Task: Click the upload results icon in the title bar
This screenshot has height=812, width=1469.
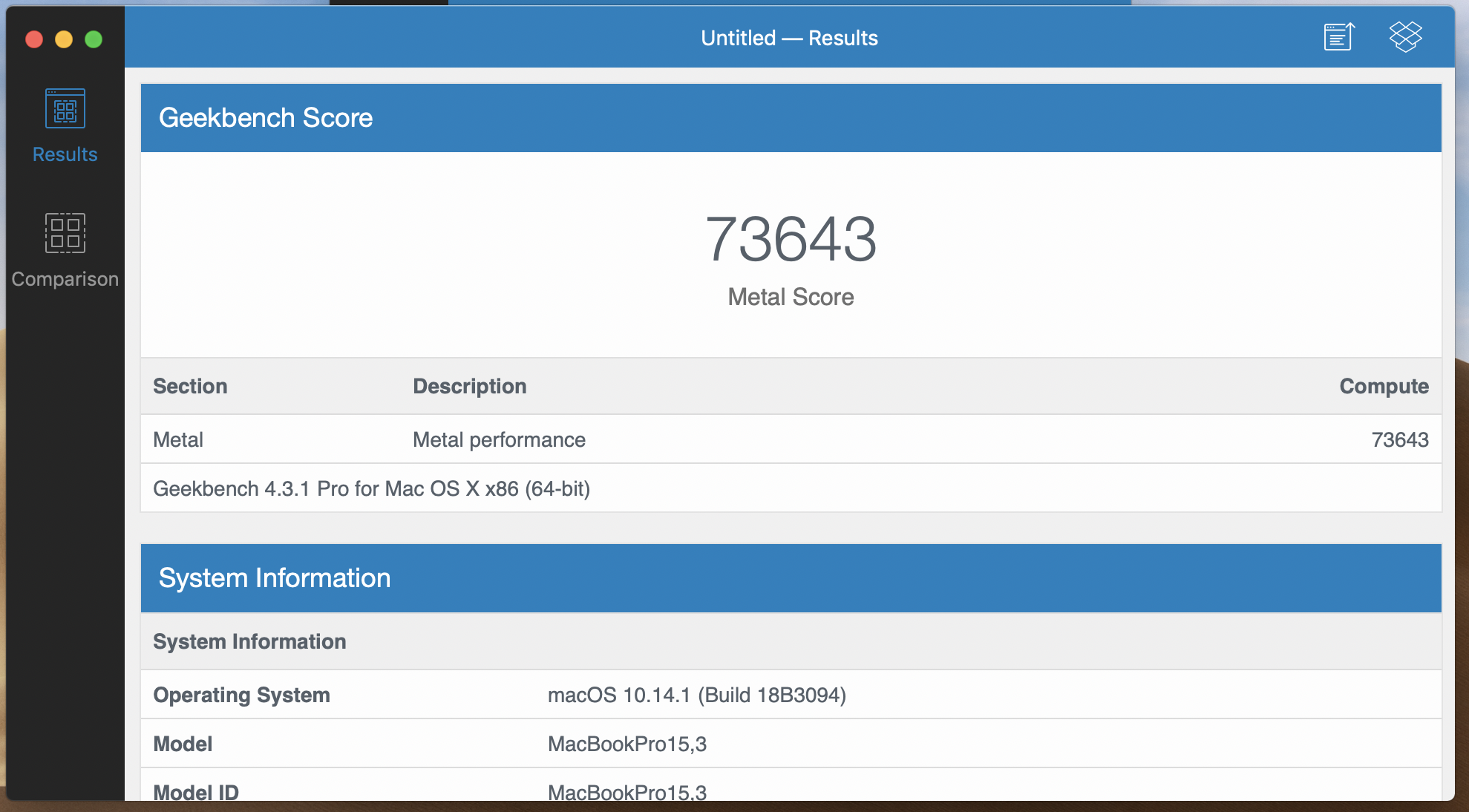Action: point(1339,36)
